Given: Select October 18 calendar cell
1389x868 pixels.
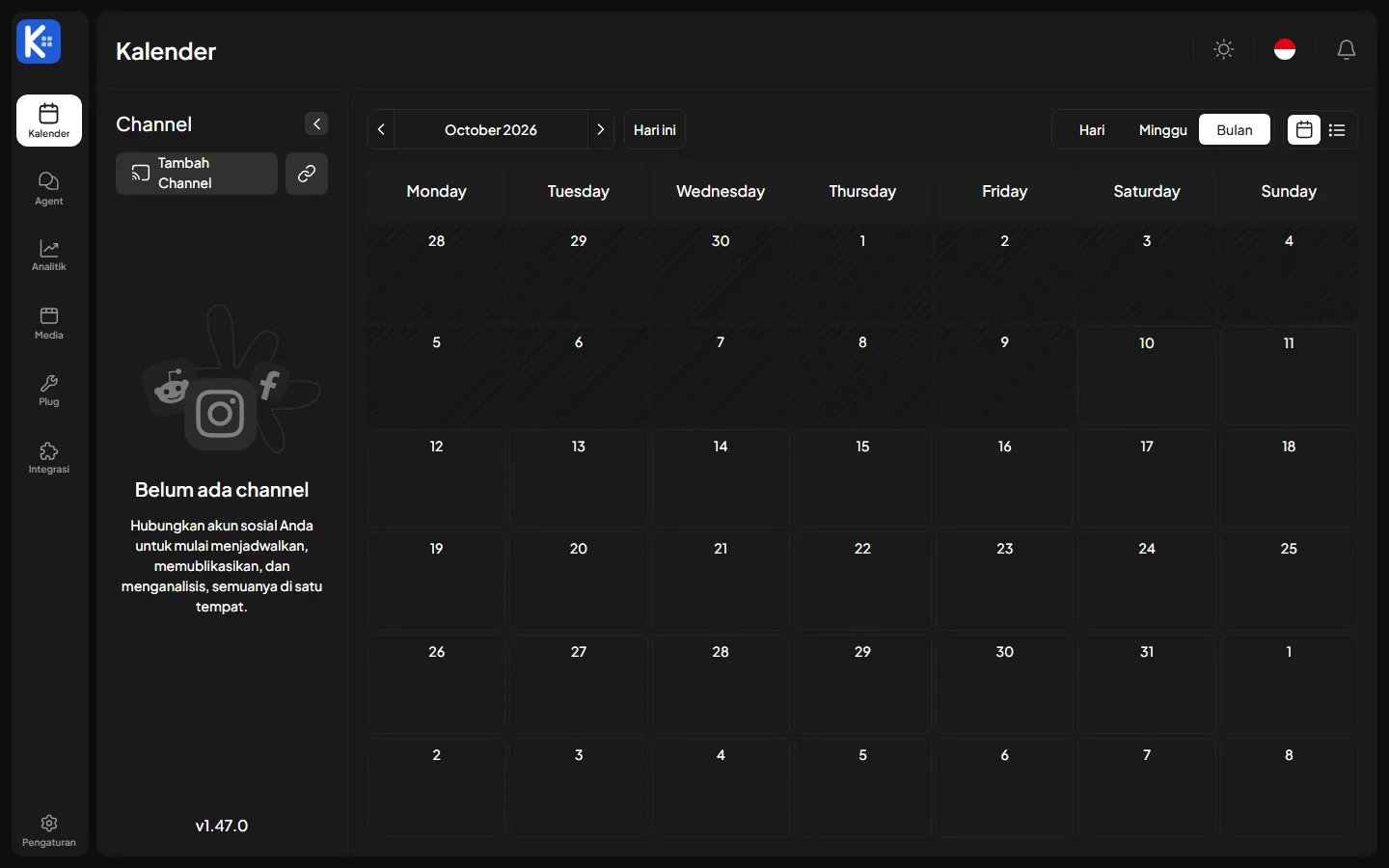Looking at the screenshot, I should click(1289, 478).
